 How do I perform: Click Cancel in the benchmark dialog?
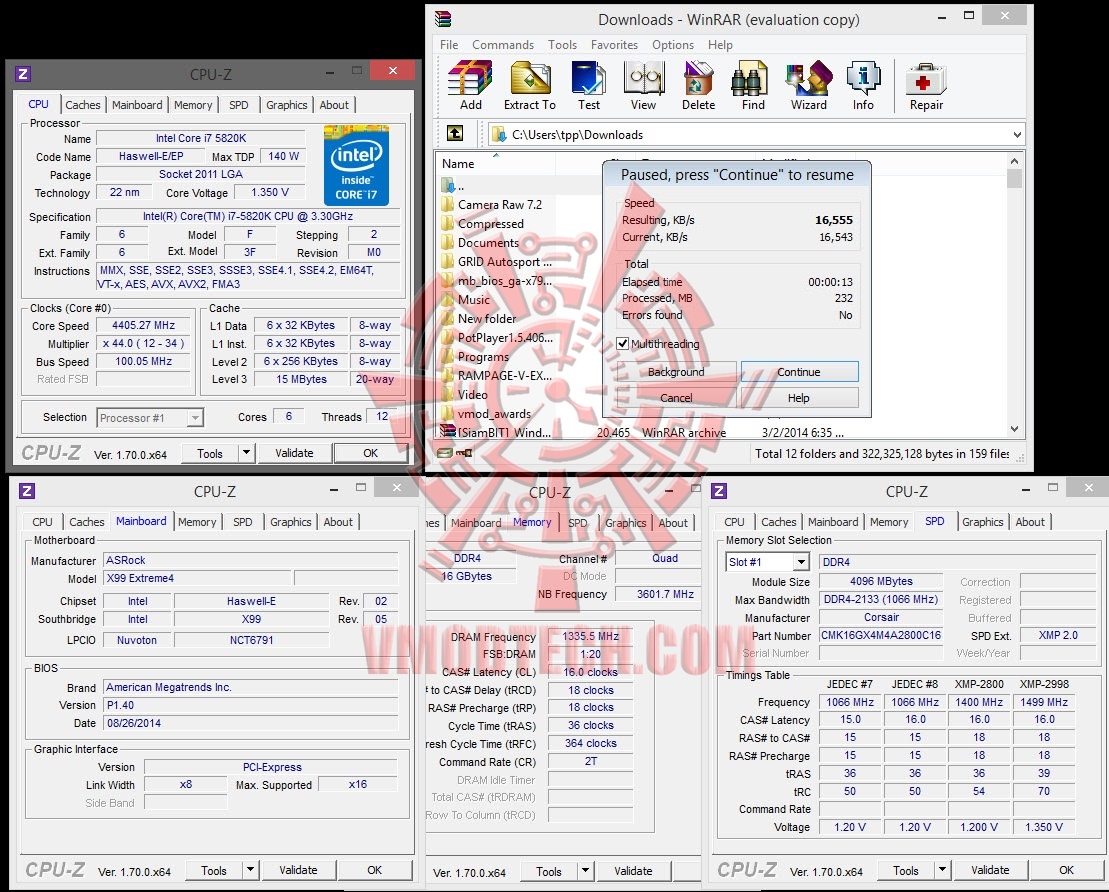(x=675, y=398)
